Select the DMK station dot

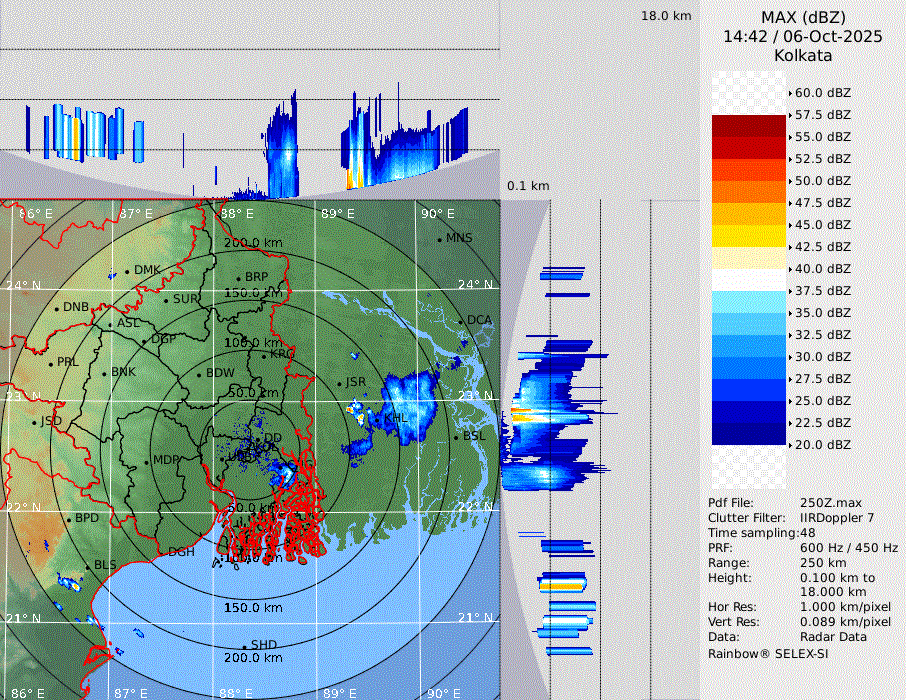coord(129,270)
